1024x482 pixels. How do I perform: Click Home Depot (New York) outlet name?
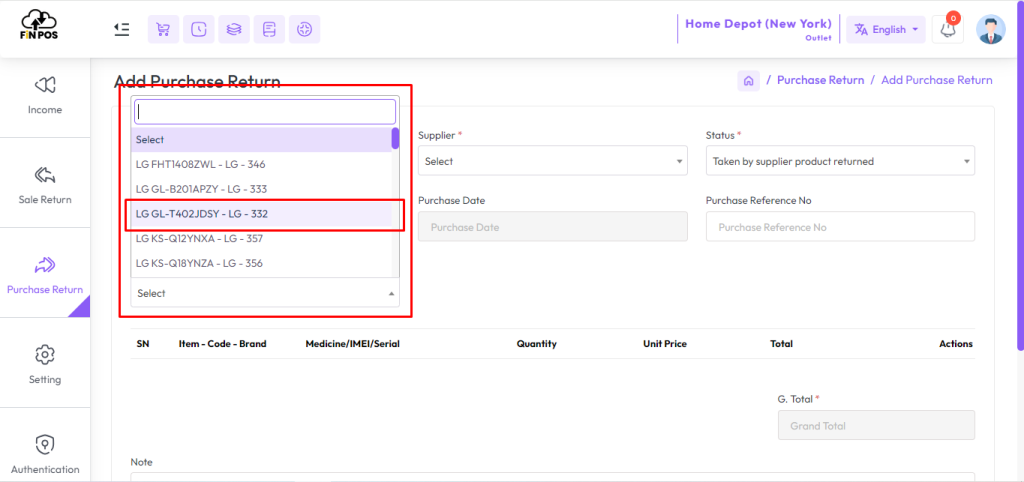tap(758, 24)
